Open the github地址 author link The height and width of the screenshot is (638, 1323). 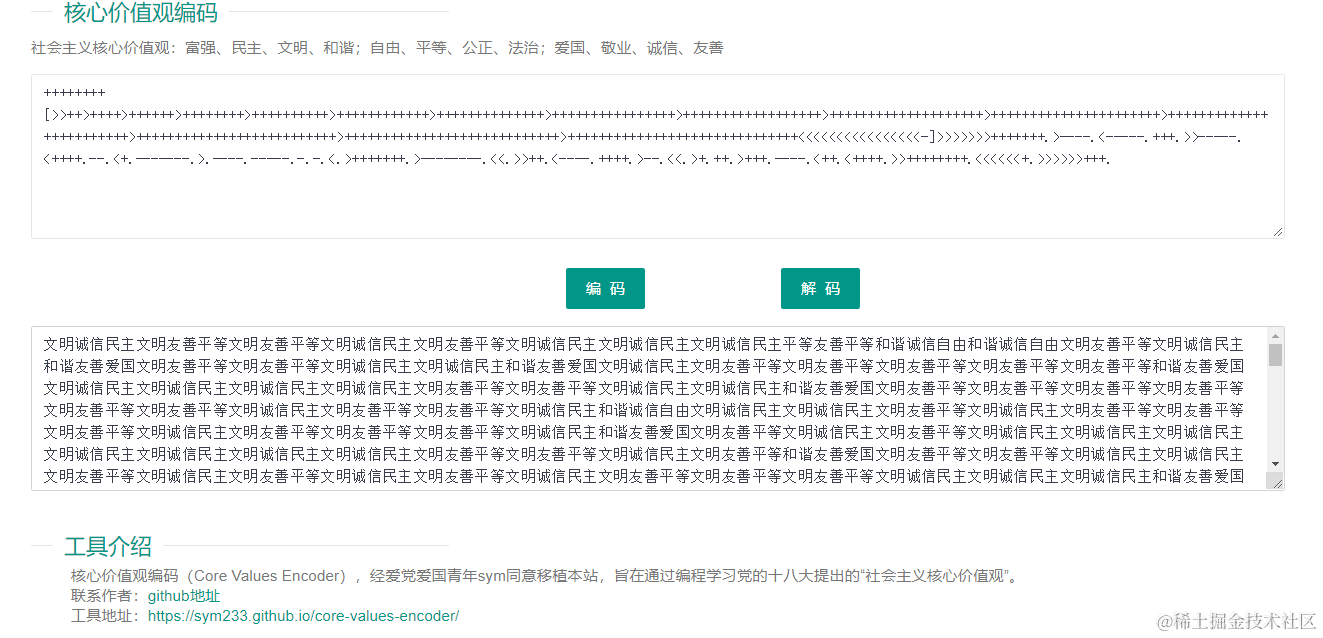(x=184, y=595)
